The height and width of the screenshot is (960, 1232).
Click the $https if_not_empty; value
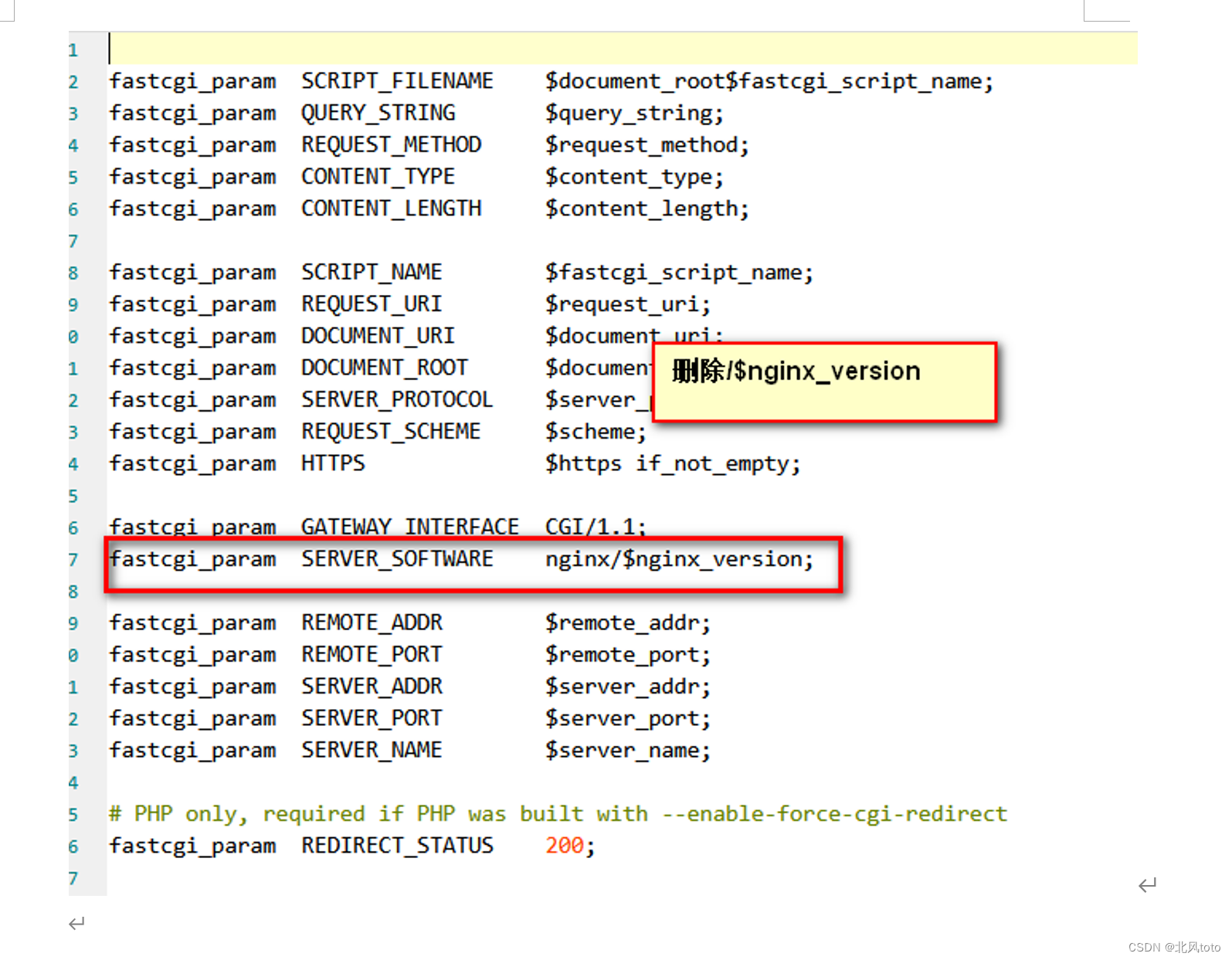tap(673, 464)
